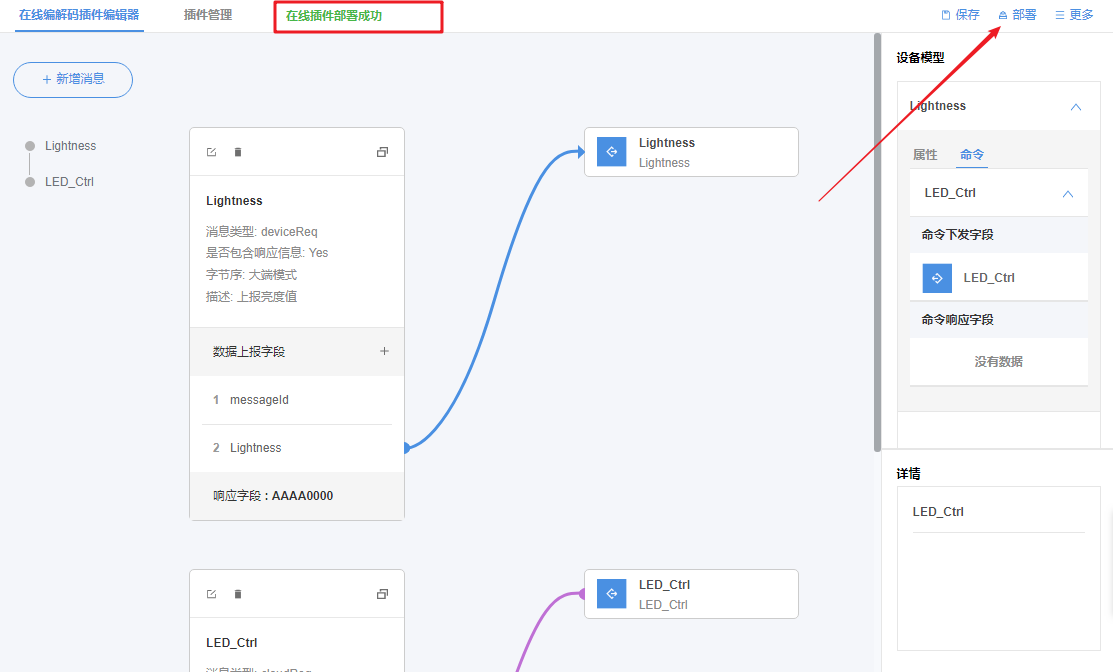Click blue icon on Lightness property node
This screenshot has height=672, width=1113.
611,151
